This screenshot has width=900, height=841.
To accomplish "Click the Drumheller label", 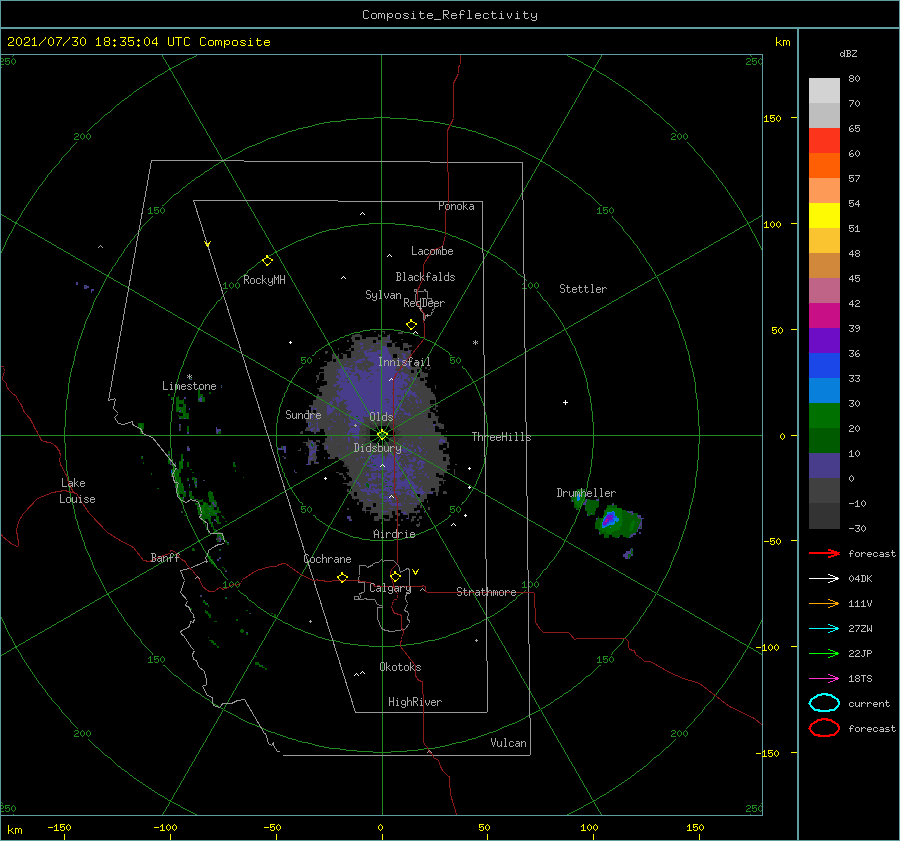I will click(x=586, y=493).
